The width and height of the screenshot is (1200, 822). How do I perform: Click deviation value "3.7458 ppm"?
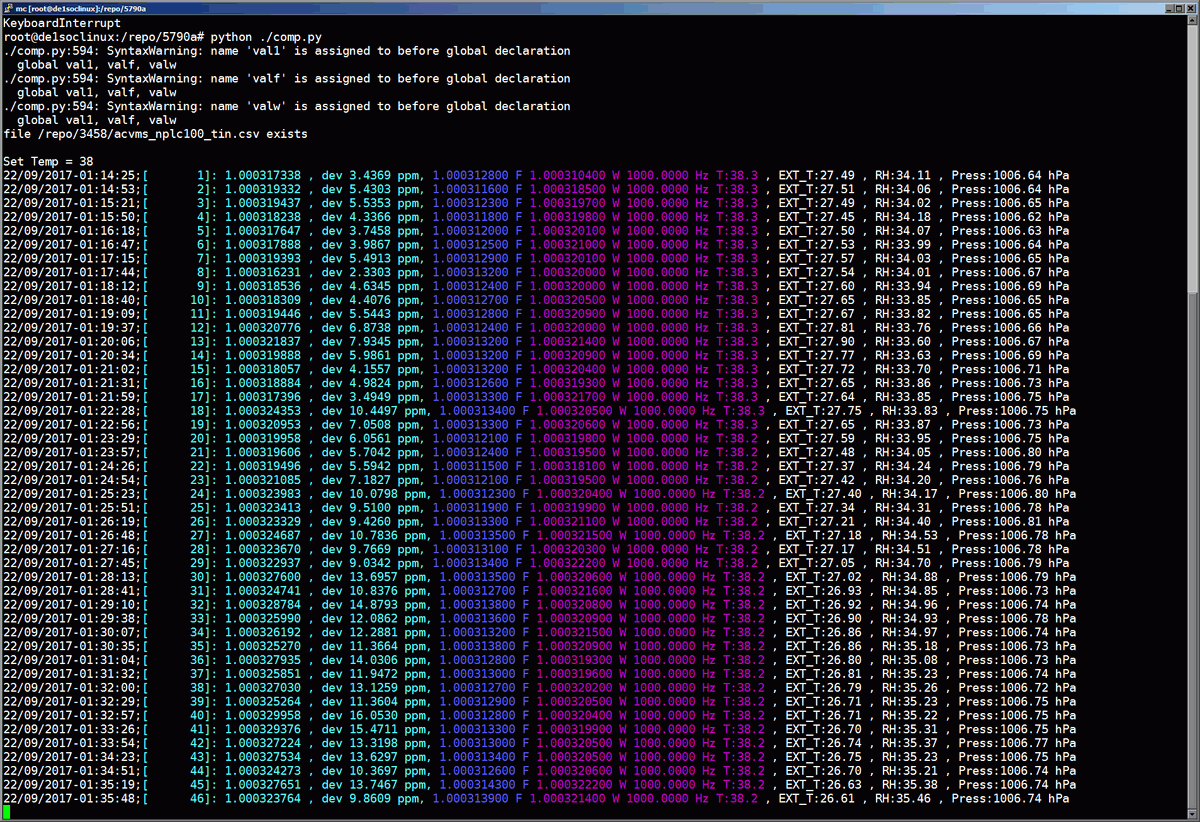(384, 232)
